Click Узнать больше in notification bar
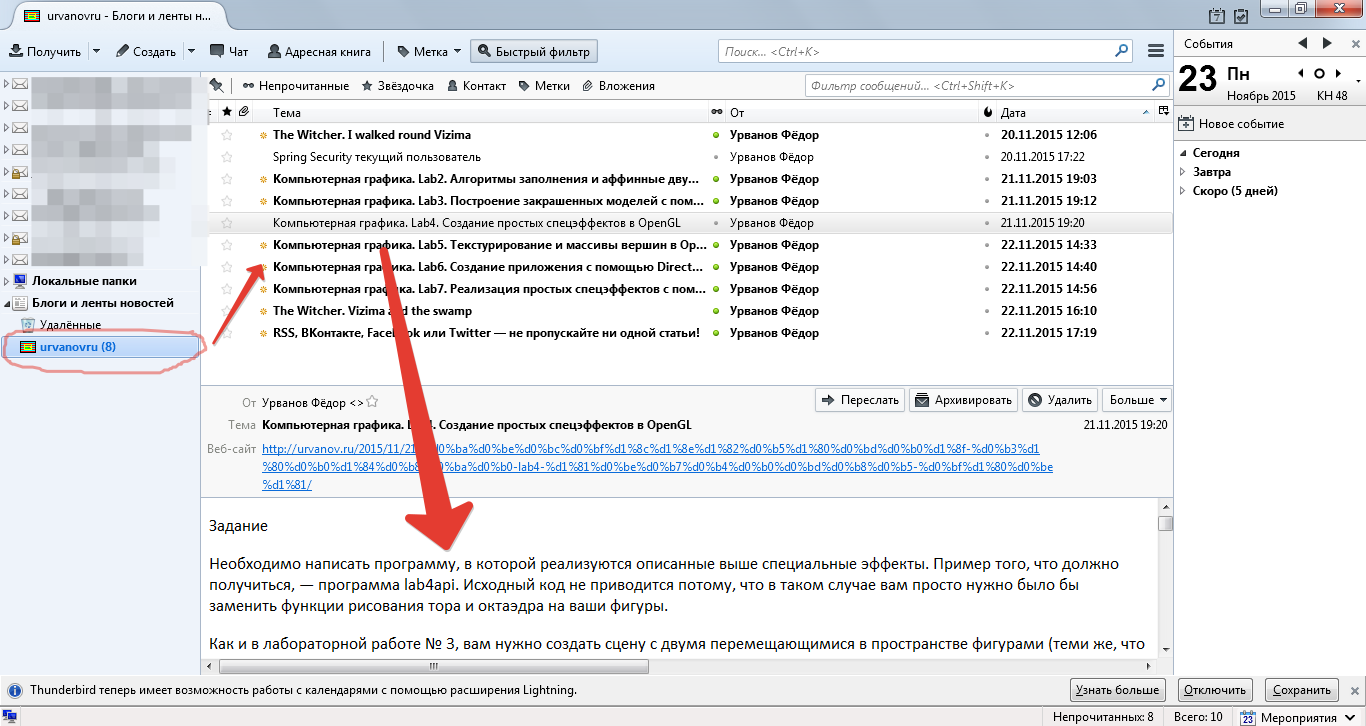 point(1118,690)
